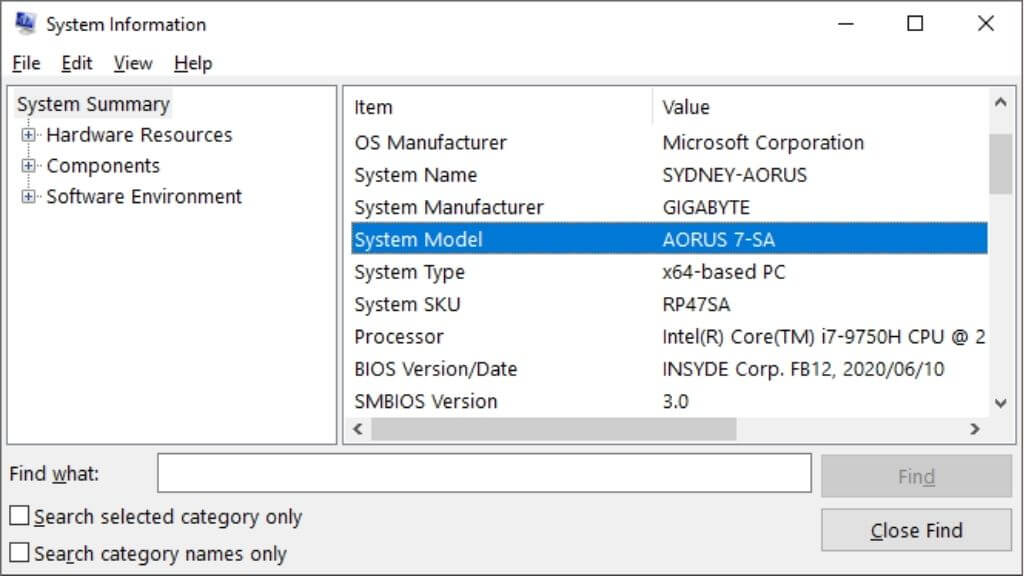1024x576 pixels.
Task: Click the Value column header
Action: pos(686,107)
